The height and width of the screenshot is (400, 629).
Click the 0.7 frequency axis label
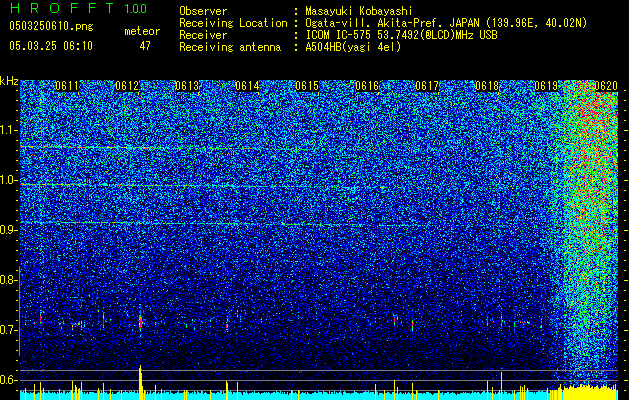pyautogui.click(x=9, y=330)
